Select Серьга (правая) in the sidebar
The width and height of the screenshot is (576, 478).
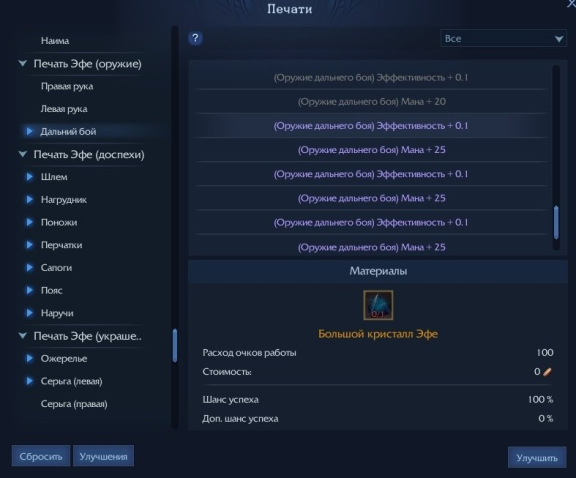coord(74,404)
